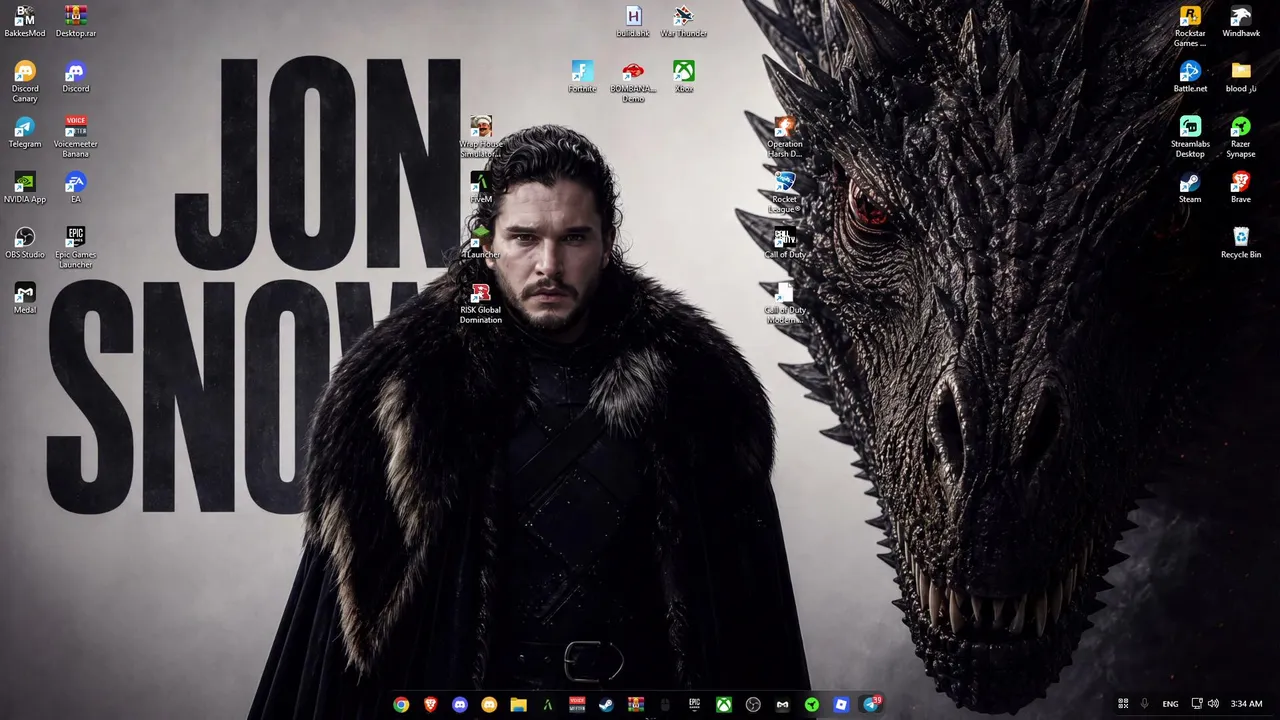Select the Steam desktop shortcut
This screenshot has width=1280, height=720.
click(x=1190, y=188)
